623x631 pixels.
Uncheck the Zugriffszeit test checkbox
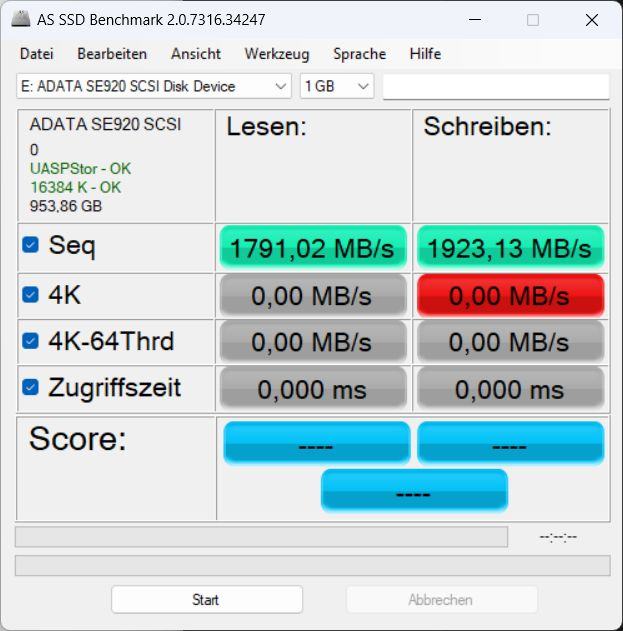(x=31, y=388)
